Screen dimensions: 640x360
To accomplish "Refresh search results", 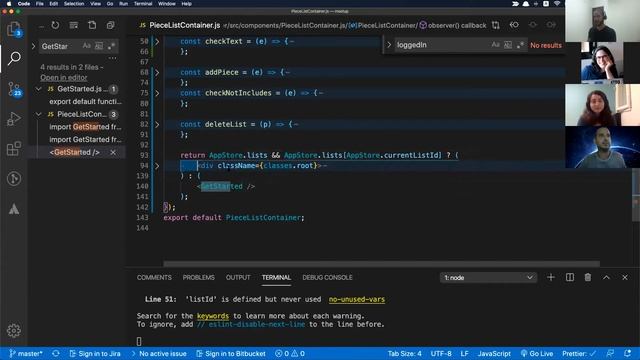I will point(55,25).
